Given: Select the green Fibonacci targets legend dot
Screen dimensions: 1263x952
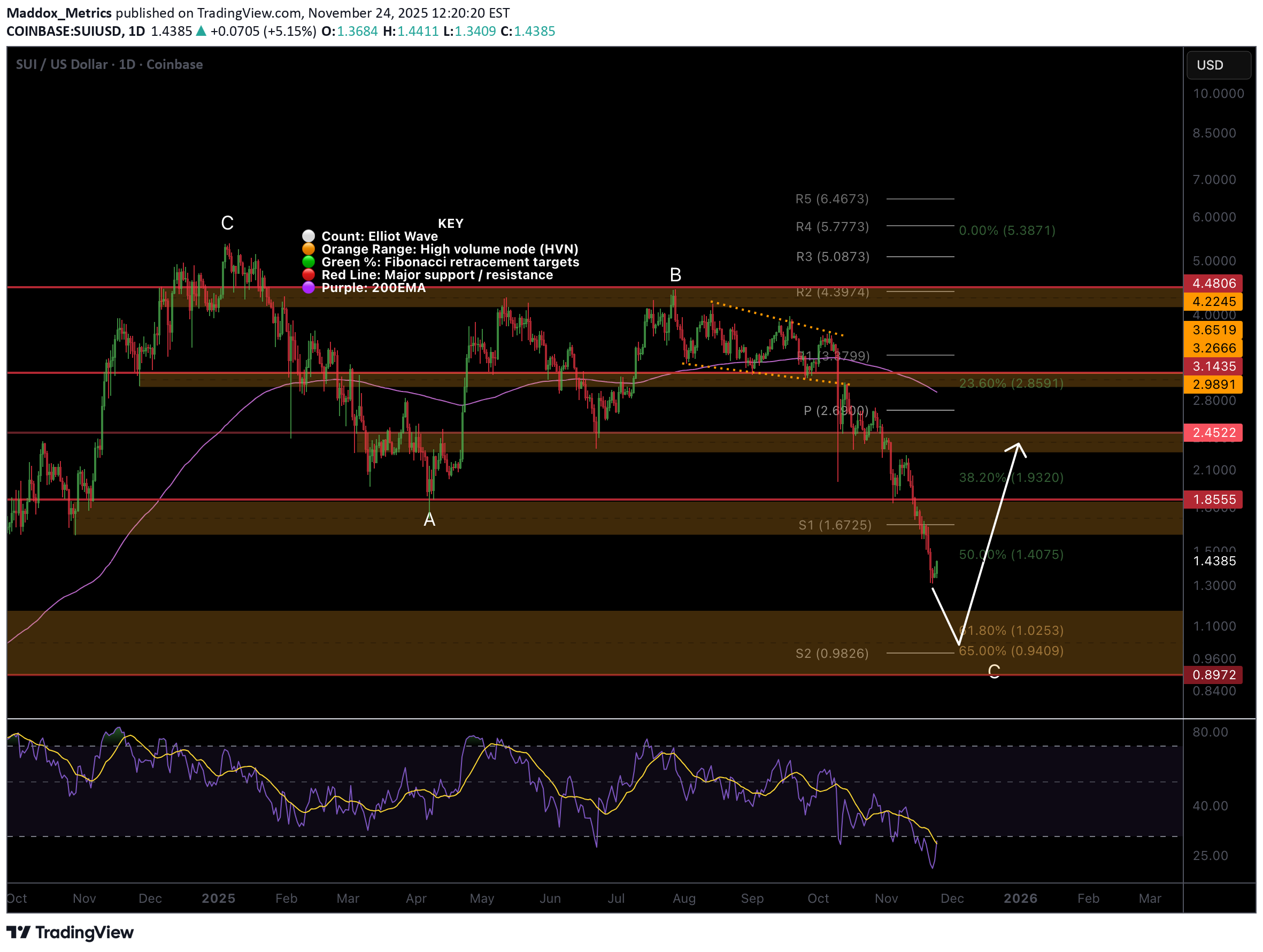Looking at the screenshot, I should coord(309,262).
